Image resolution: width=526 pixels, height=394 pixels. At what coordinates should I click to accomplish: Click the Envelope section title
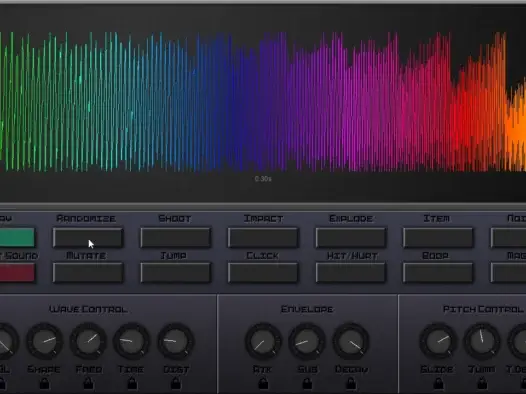[307, 309]
